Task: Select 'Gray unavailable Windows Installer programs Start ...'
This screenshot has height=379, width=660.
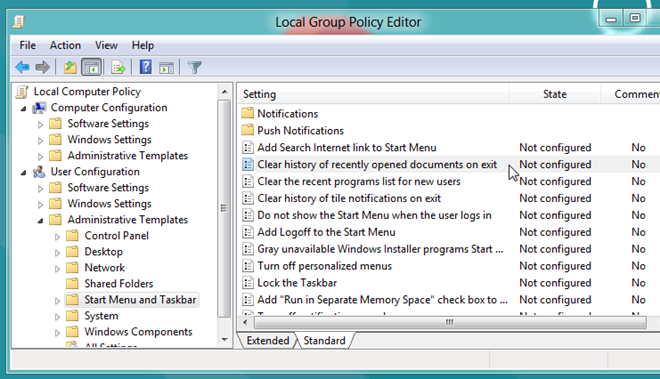Action: point(380,249)
